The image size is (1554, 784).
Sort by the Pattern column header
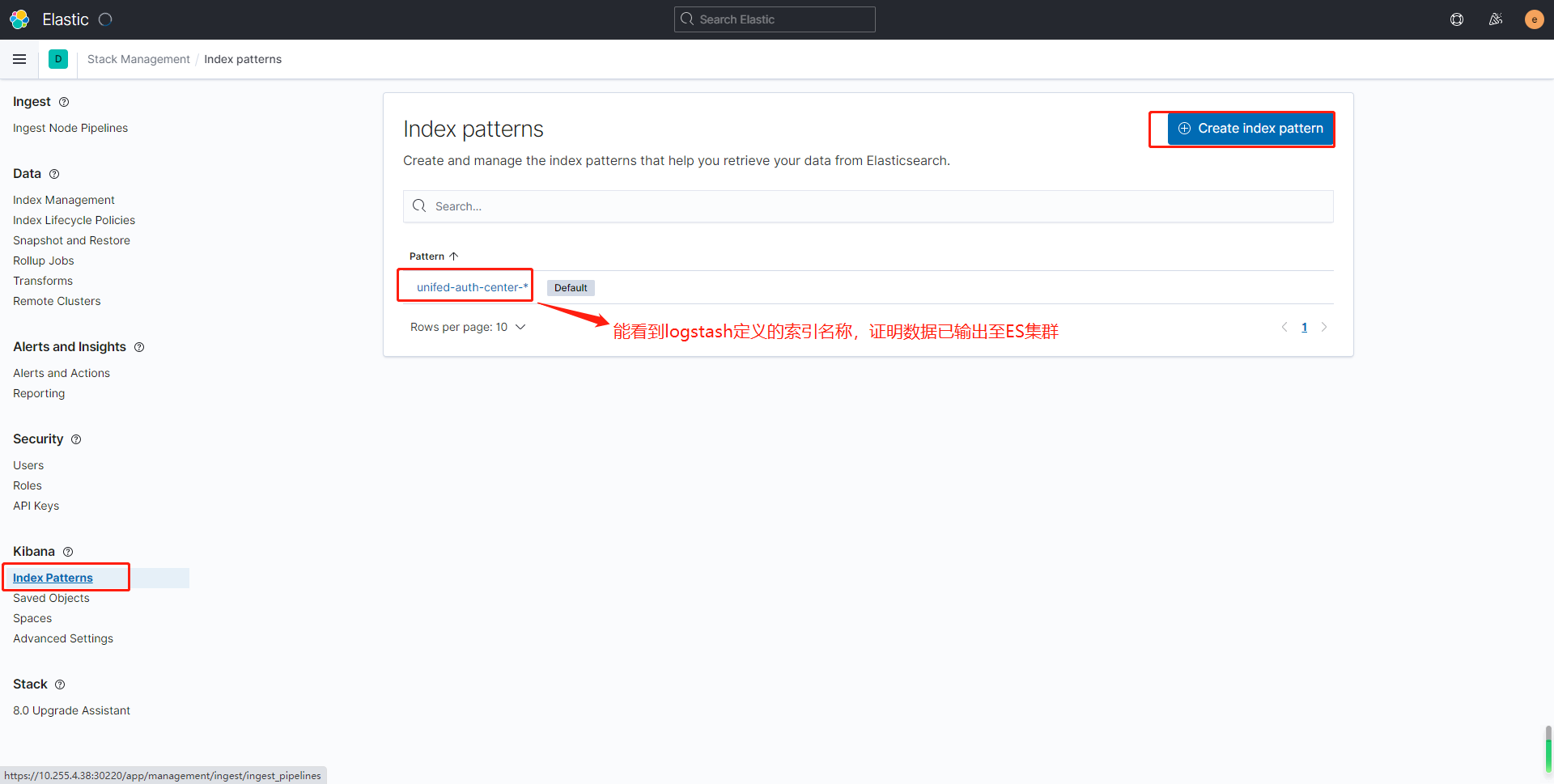[434, 256]
